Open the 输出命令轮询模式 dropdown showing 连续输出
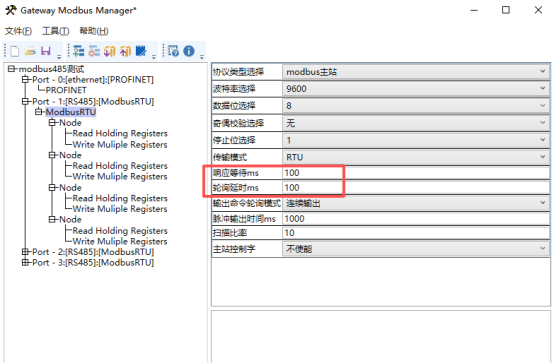 tap(416, 203)
